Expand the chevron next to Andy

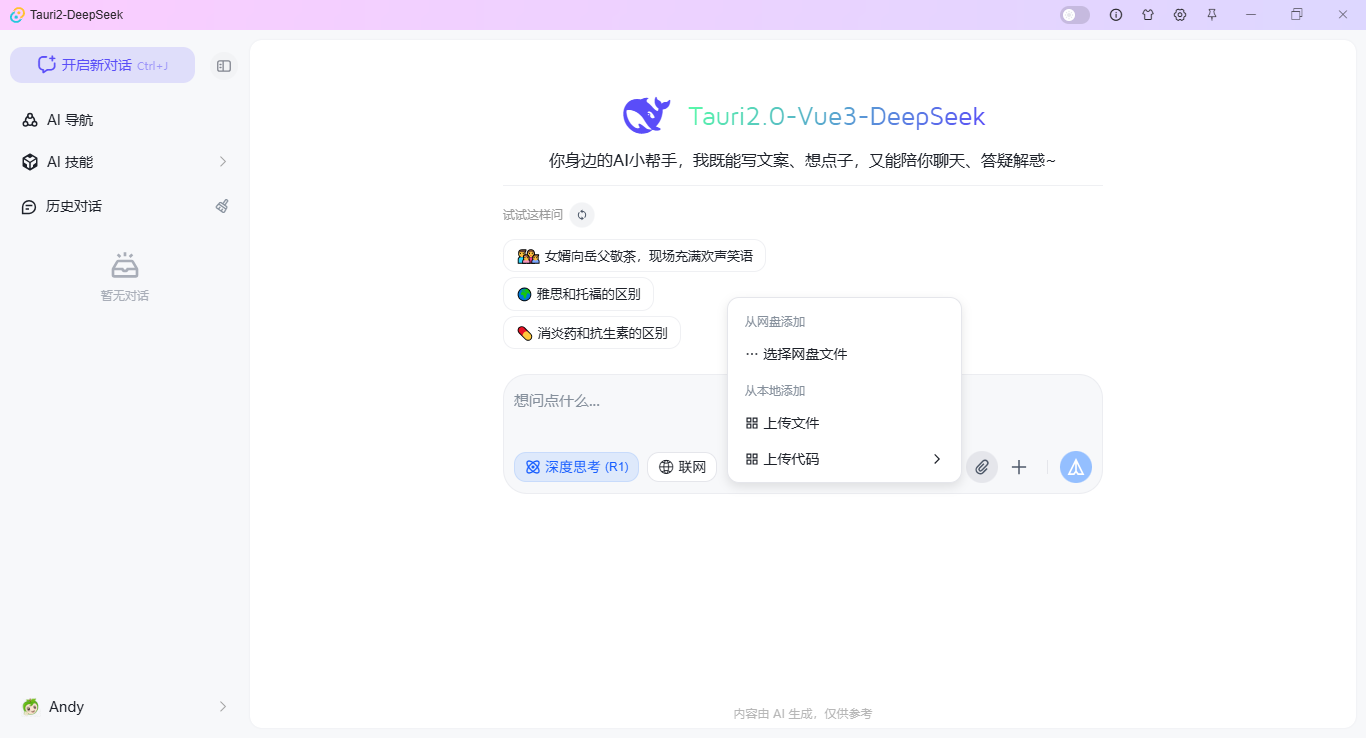click(223, 707)
